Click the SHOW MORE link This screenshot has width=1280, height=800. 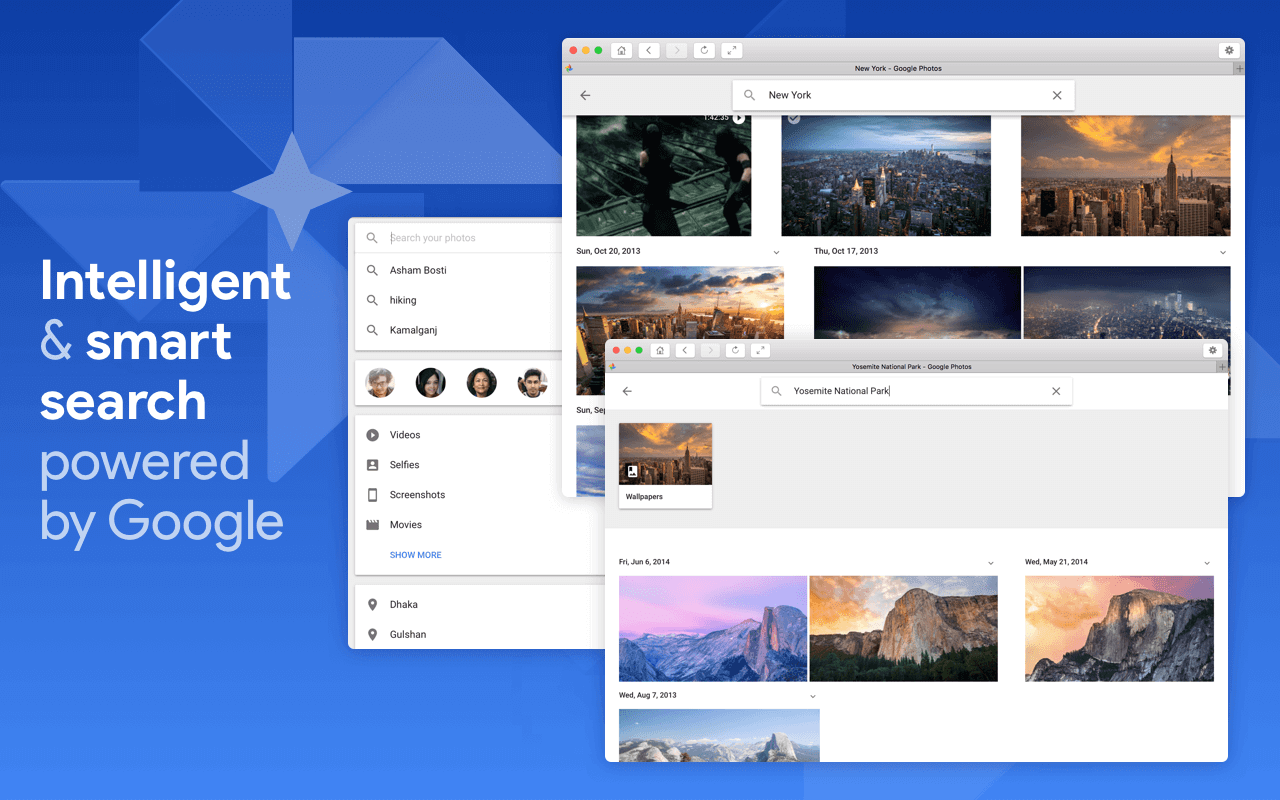pyautogui.click(x=415, y=555)
